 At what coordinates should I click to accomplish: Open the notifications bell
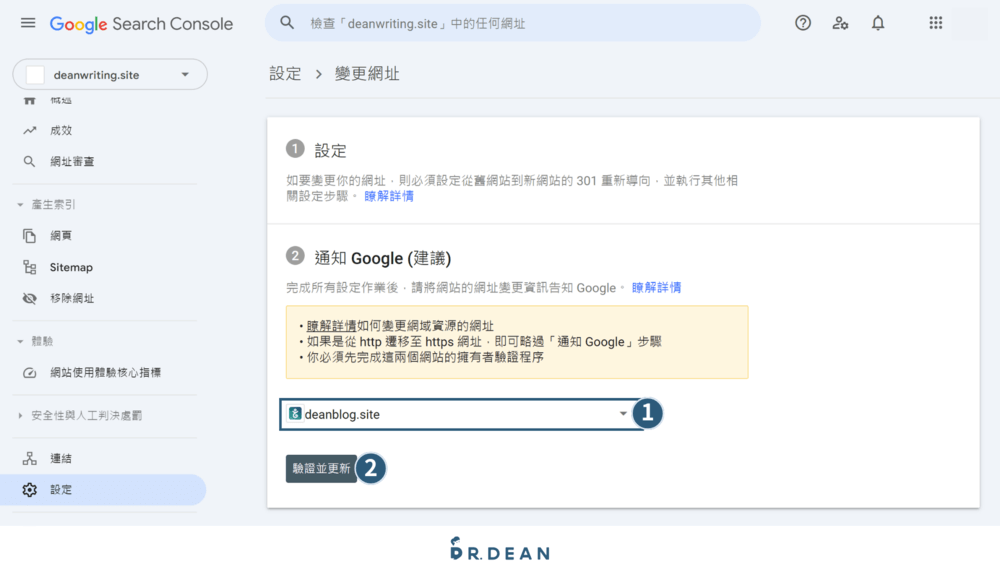[x=878, y=23]
